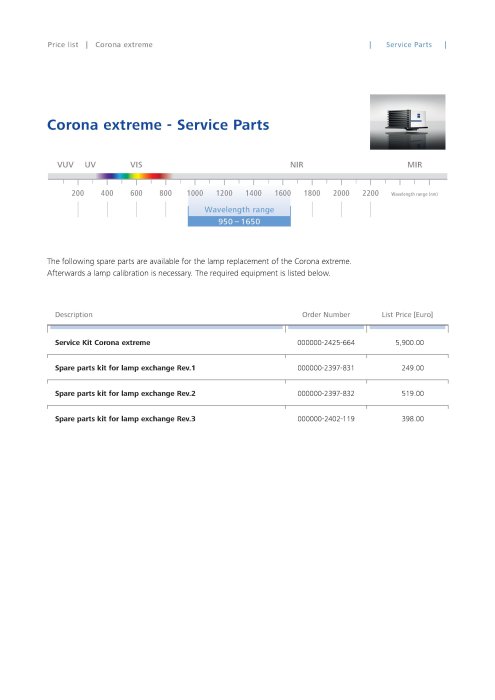The height and width of the screenshot is (700, 495).
Task: Click order number 000000-2397-831
Action: [326, 368]
